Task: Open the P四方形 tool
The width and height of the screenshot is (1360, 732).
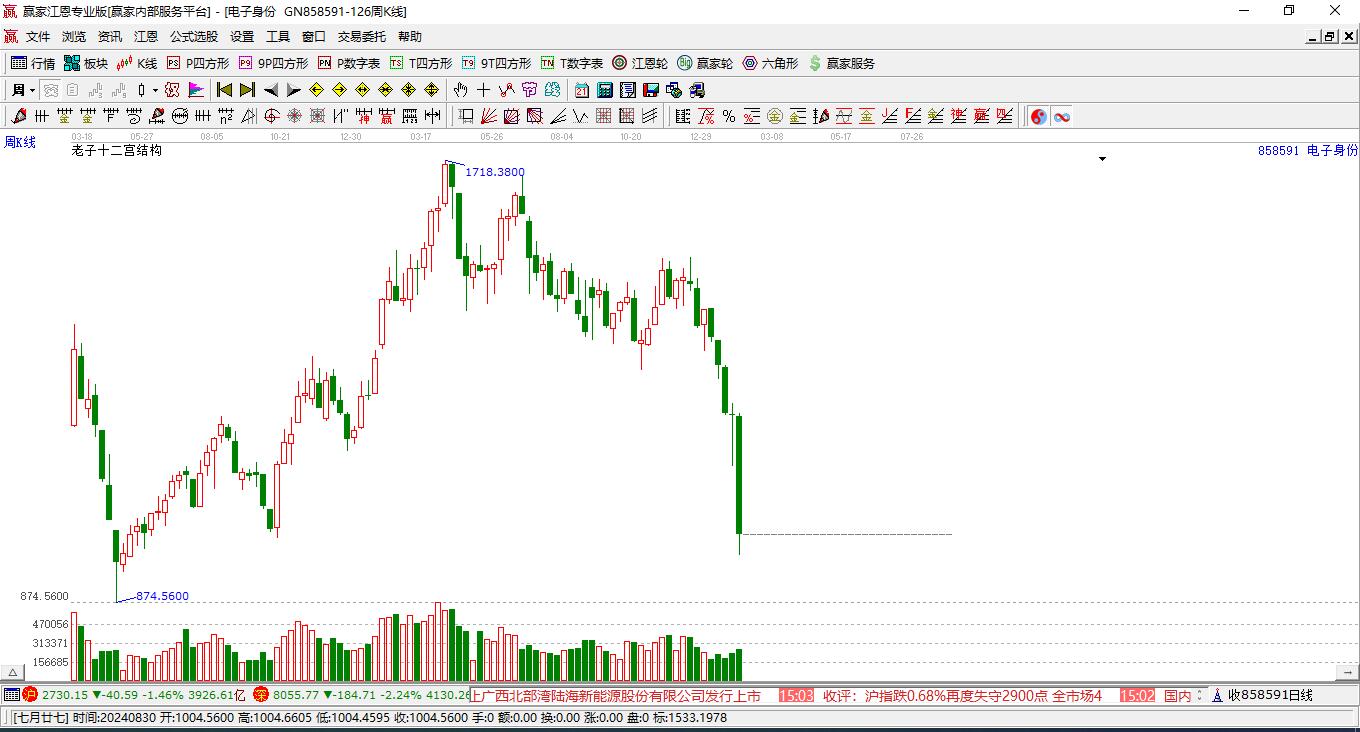Action: click(197, 63)
